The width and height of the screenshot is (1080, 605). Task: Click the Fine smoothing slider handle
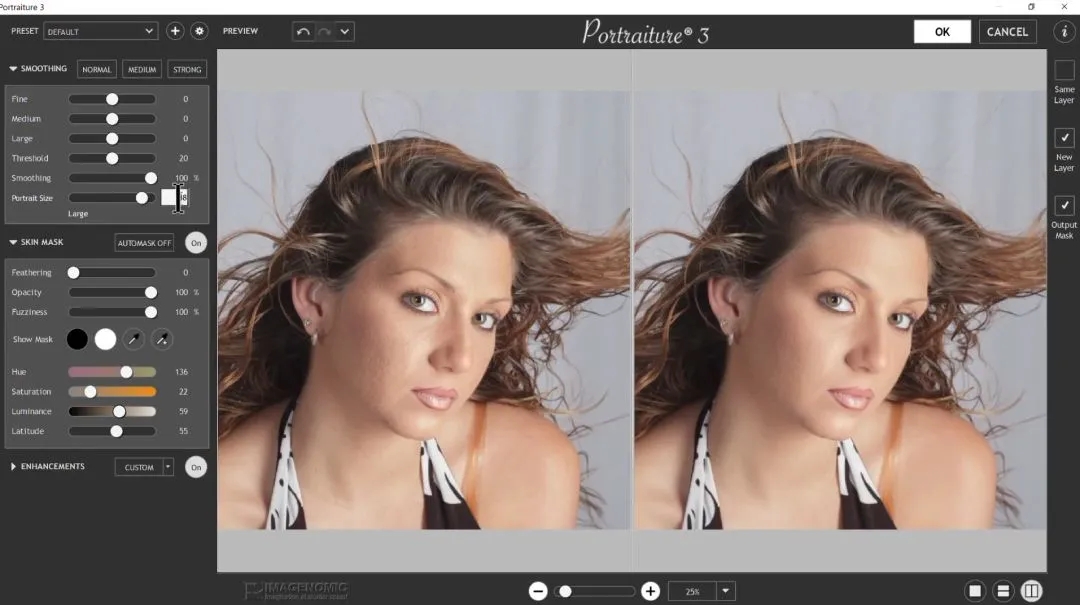[112, 99]
